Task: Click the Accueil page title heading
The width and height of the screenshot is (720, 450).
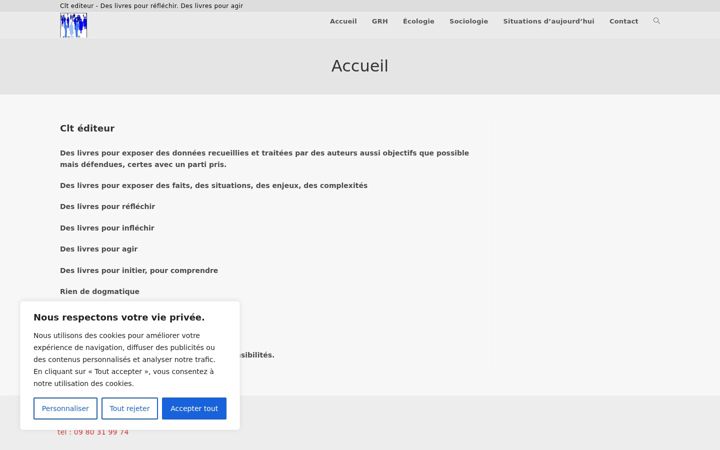Action: [x=360, y=66]
